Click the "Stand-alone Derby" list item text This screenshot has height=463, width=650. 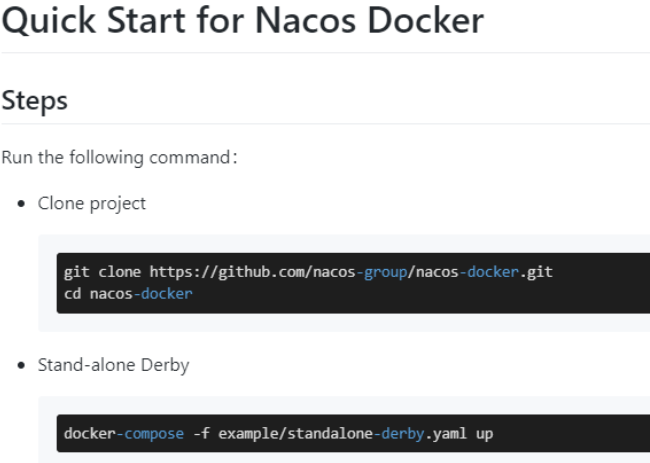pos(113,365)
